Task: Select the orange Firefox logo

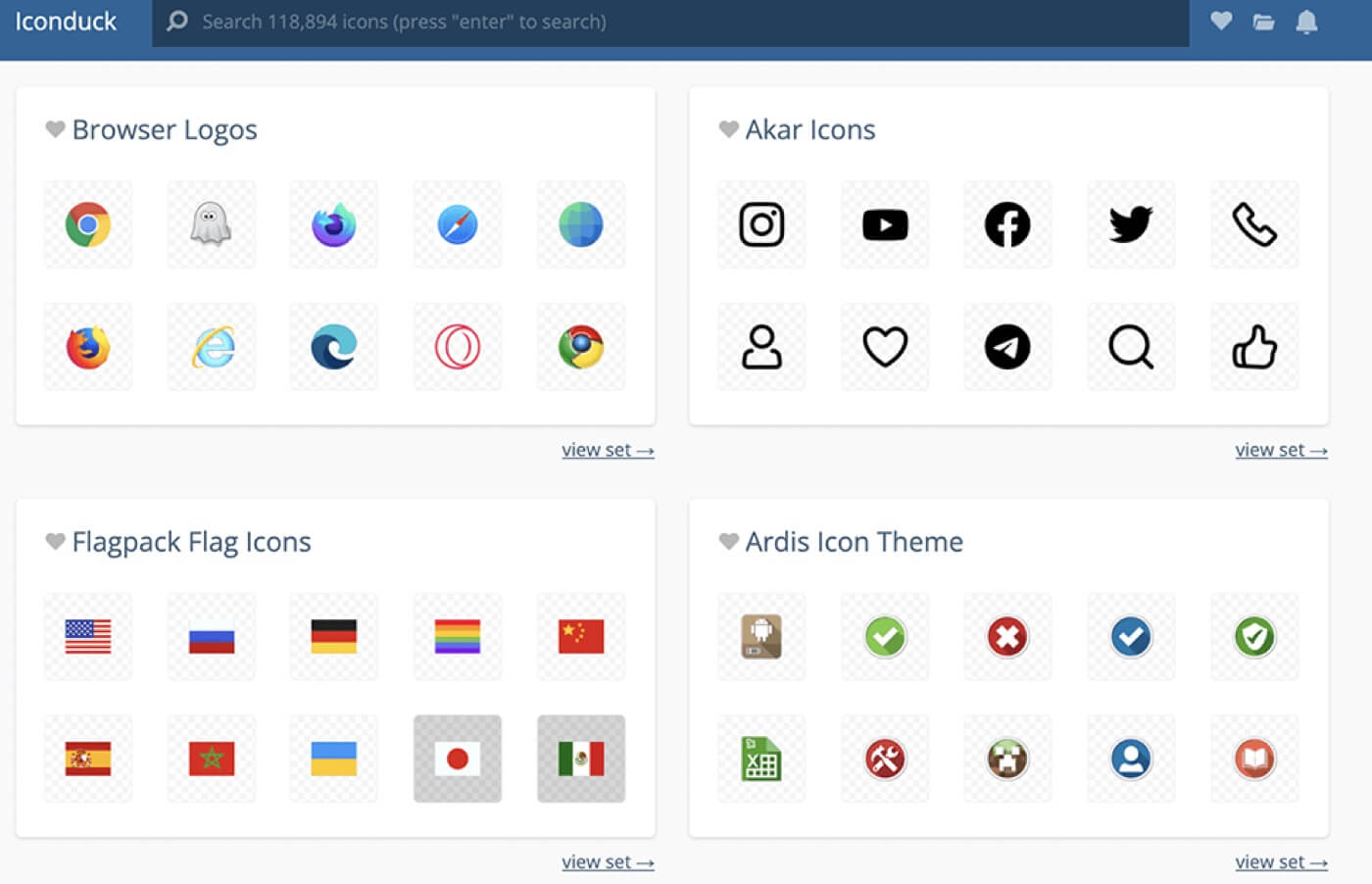Action: (88, 347)
